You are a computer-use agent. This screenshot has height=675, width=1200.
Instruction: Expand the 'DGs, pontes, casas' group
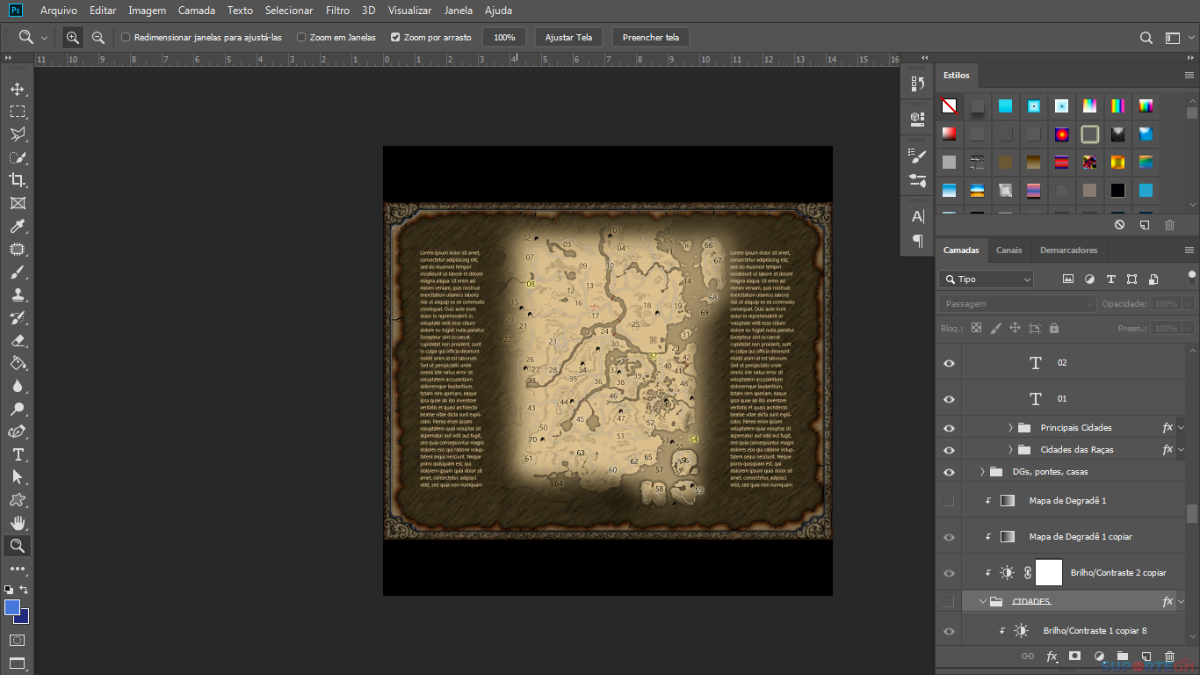[982, 471]
